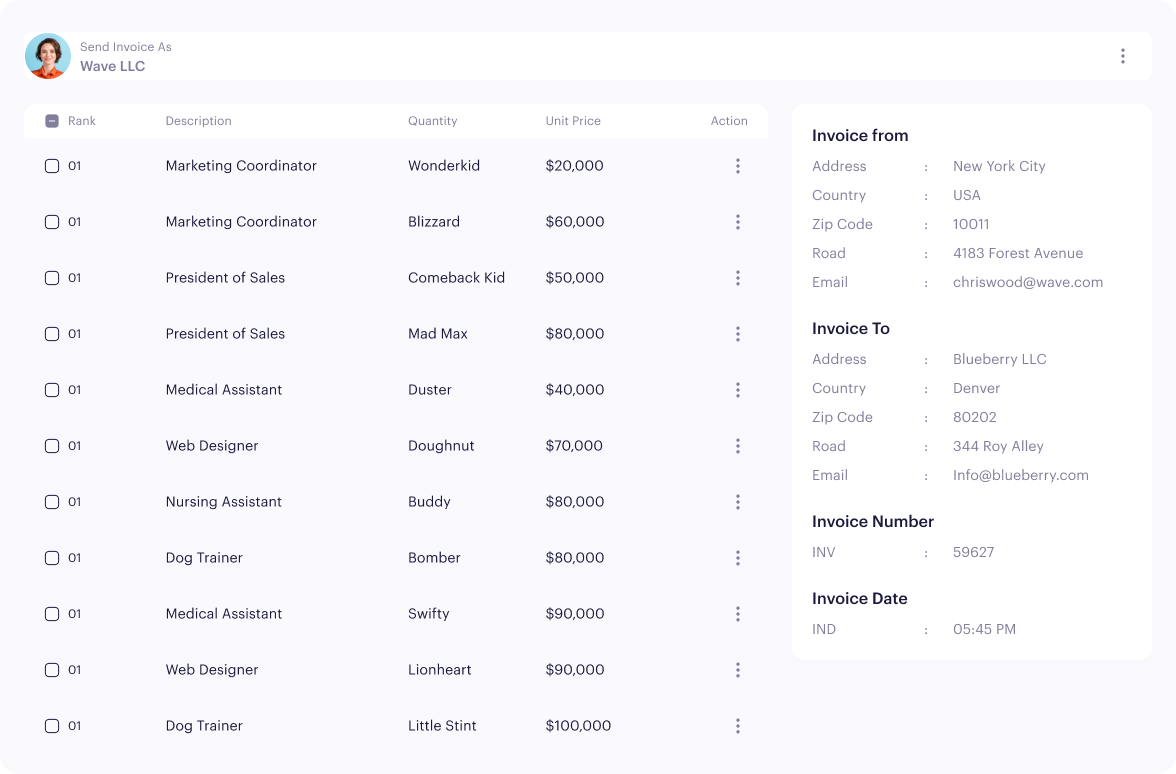
Task: Tick the checkbox for the Swifty row
Action: 52,614
